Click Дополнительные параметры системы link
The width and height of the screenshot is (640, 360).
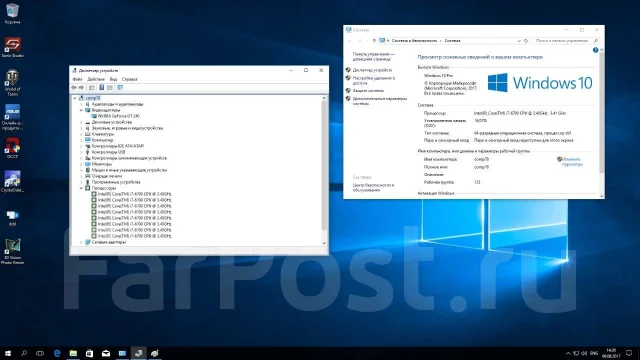[380, 101]
